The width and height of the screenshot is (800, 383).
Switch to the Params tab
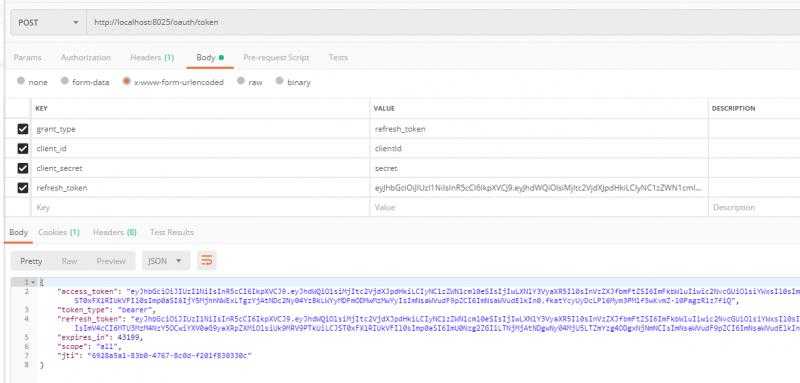(28, 58)
